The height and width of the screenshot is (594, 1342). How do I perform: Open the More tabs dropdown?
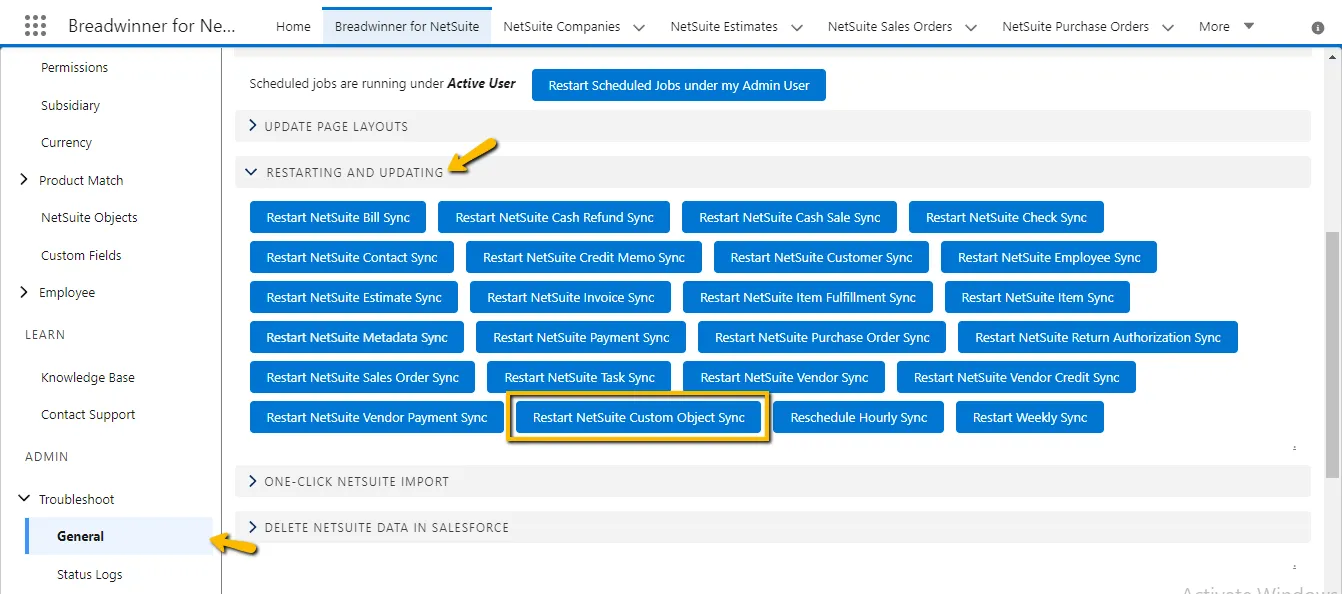click(x=1226, y=27)
